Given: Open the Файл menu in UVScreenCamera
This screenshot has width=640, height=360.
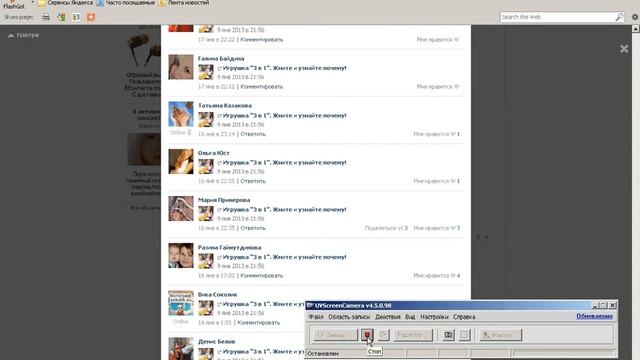Looking at the screenshot, I should tap(316, 317).
